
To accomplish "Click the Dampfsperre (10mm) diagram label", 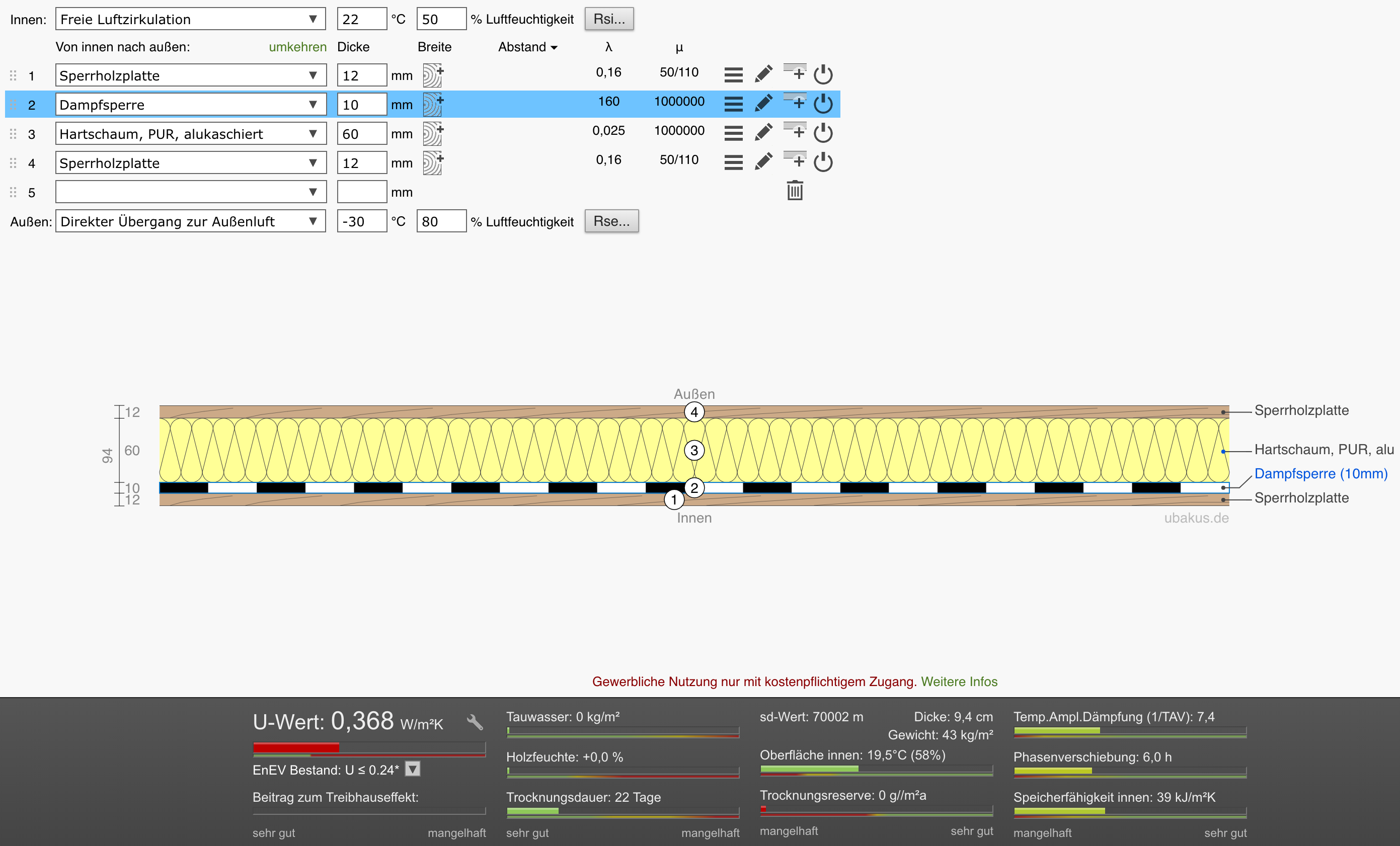I will [1321, 473].
